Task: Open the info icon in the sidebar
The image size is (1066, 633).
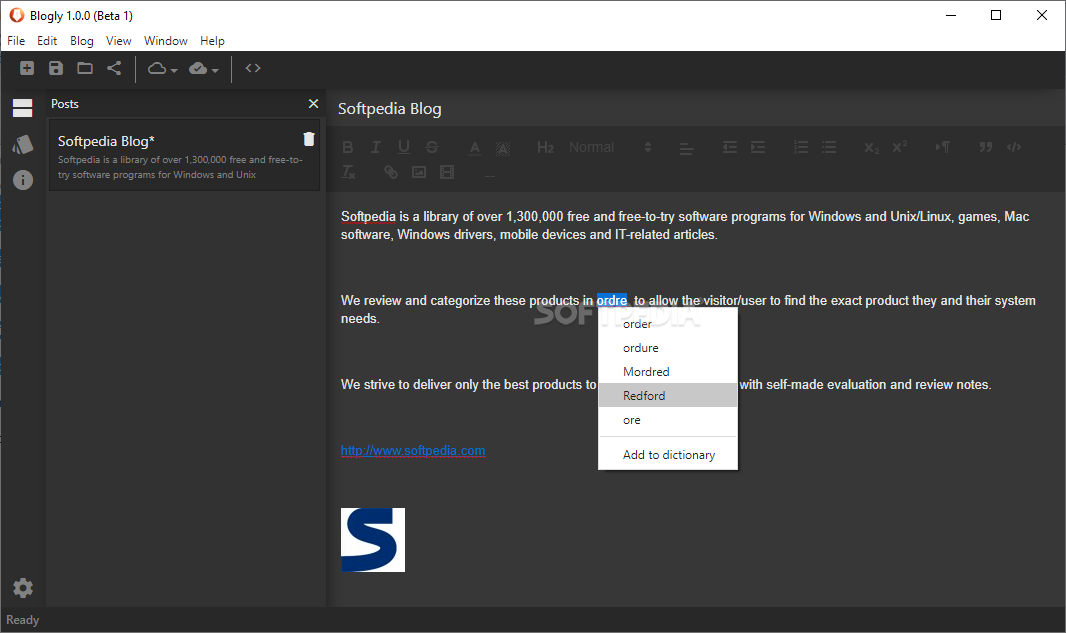Action: click(x=23, y=179)
